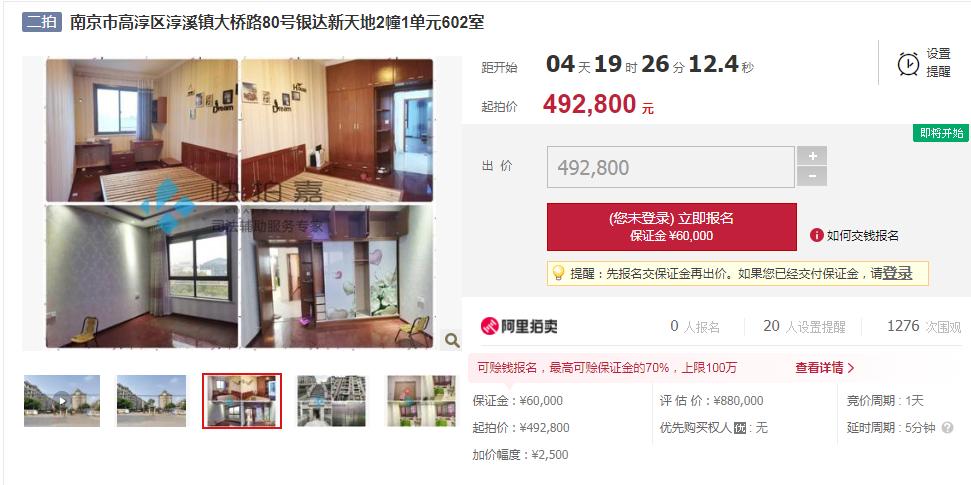Open 查看详情 for deposit insurance

click(825, 368)
